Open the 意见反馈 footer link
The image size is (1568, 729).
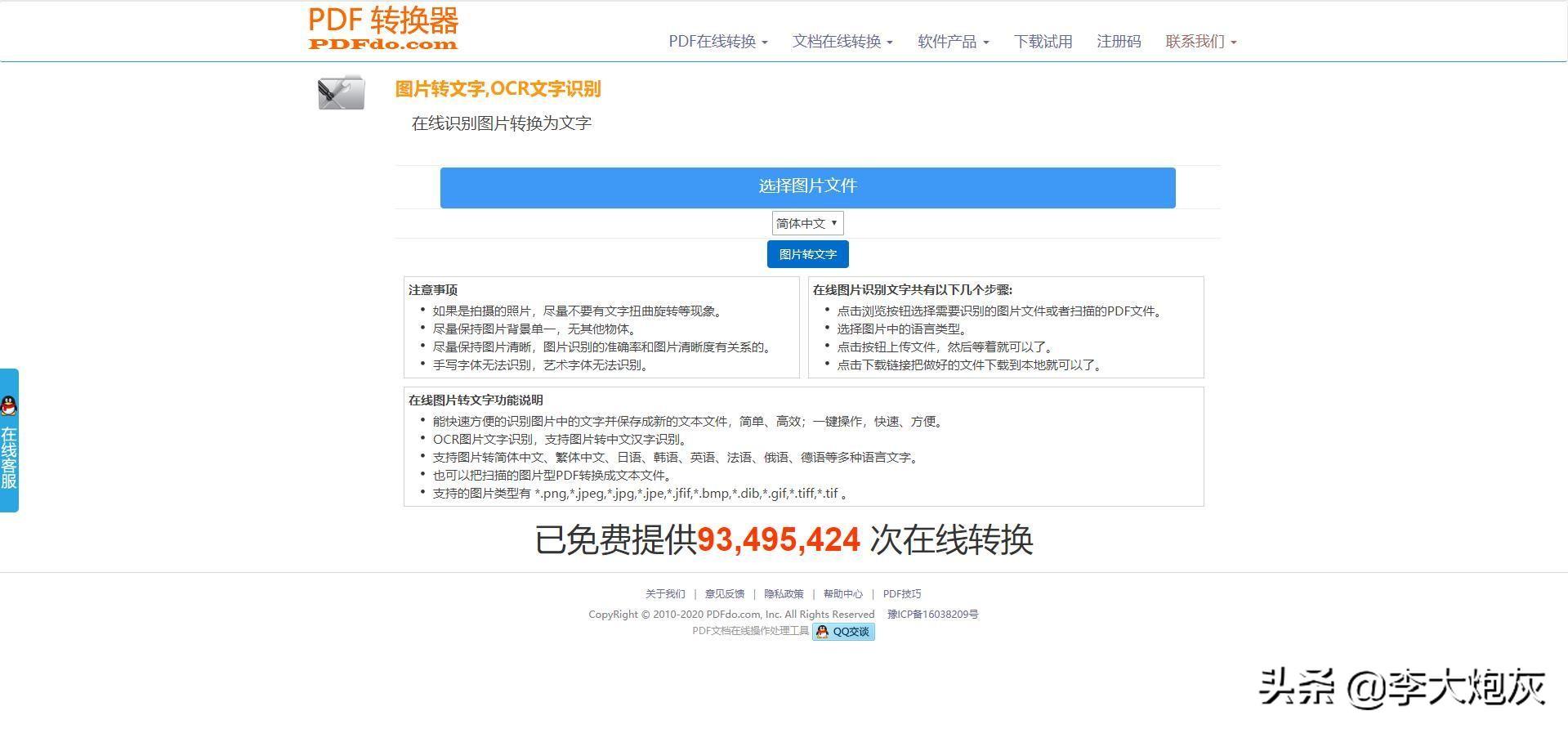(x=725, y=594)
